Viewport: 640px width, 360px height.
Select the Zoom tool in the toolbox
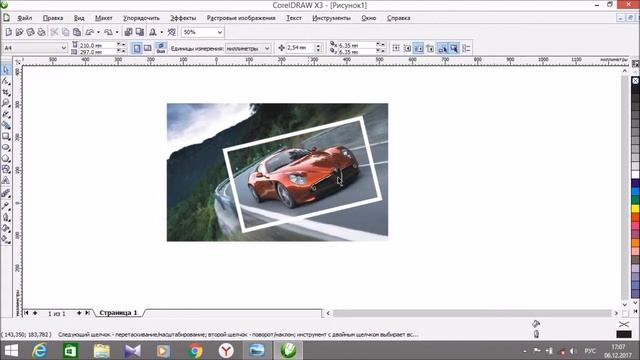point(6,103)
